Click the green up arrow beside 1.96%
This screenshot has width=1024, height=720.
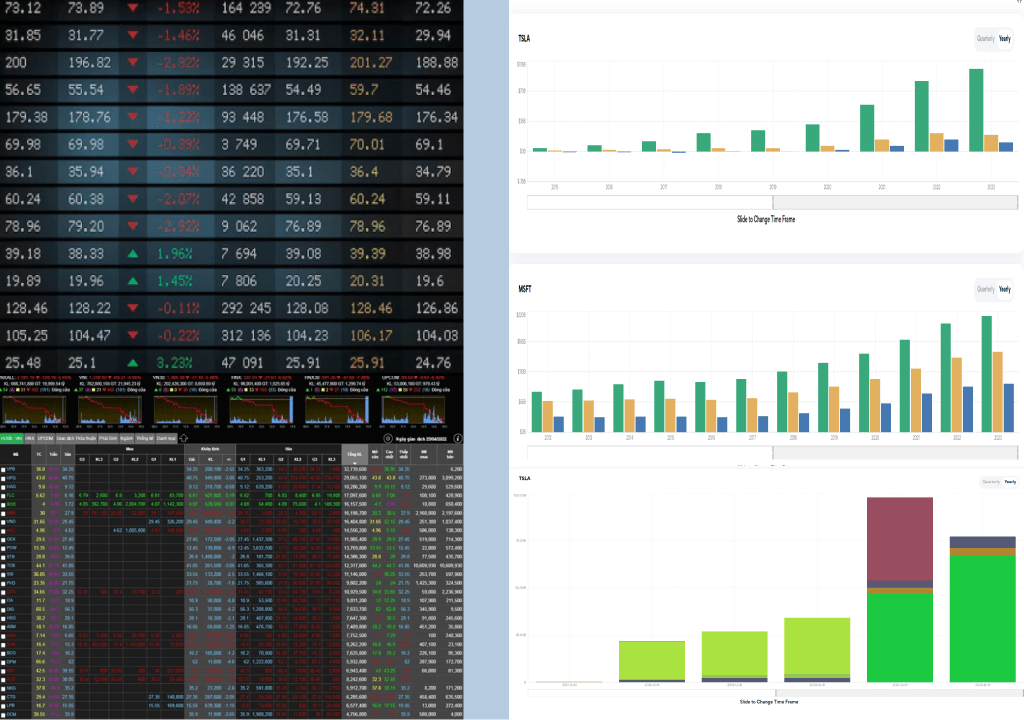pyautogui.click(x=132, y=254)
